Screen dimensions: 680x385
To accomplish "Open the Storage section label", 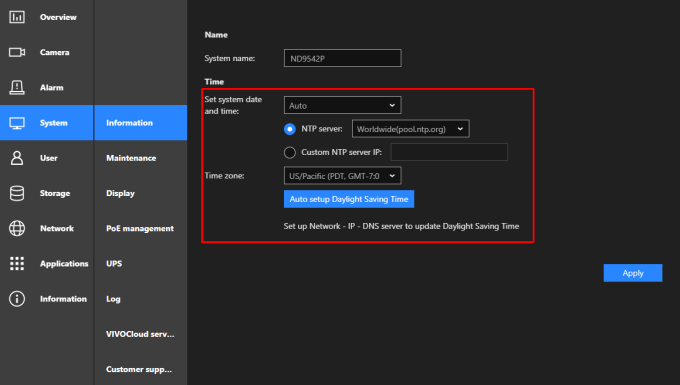I will (55, 193).
